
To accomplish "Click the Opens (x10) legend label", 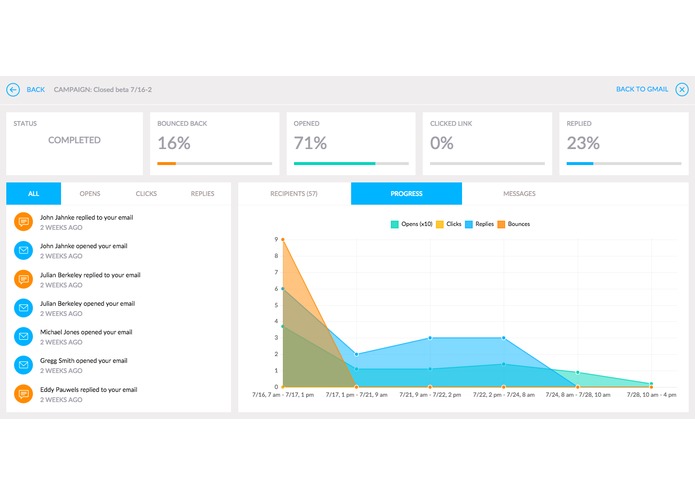I will coord(417,224).
